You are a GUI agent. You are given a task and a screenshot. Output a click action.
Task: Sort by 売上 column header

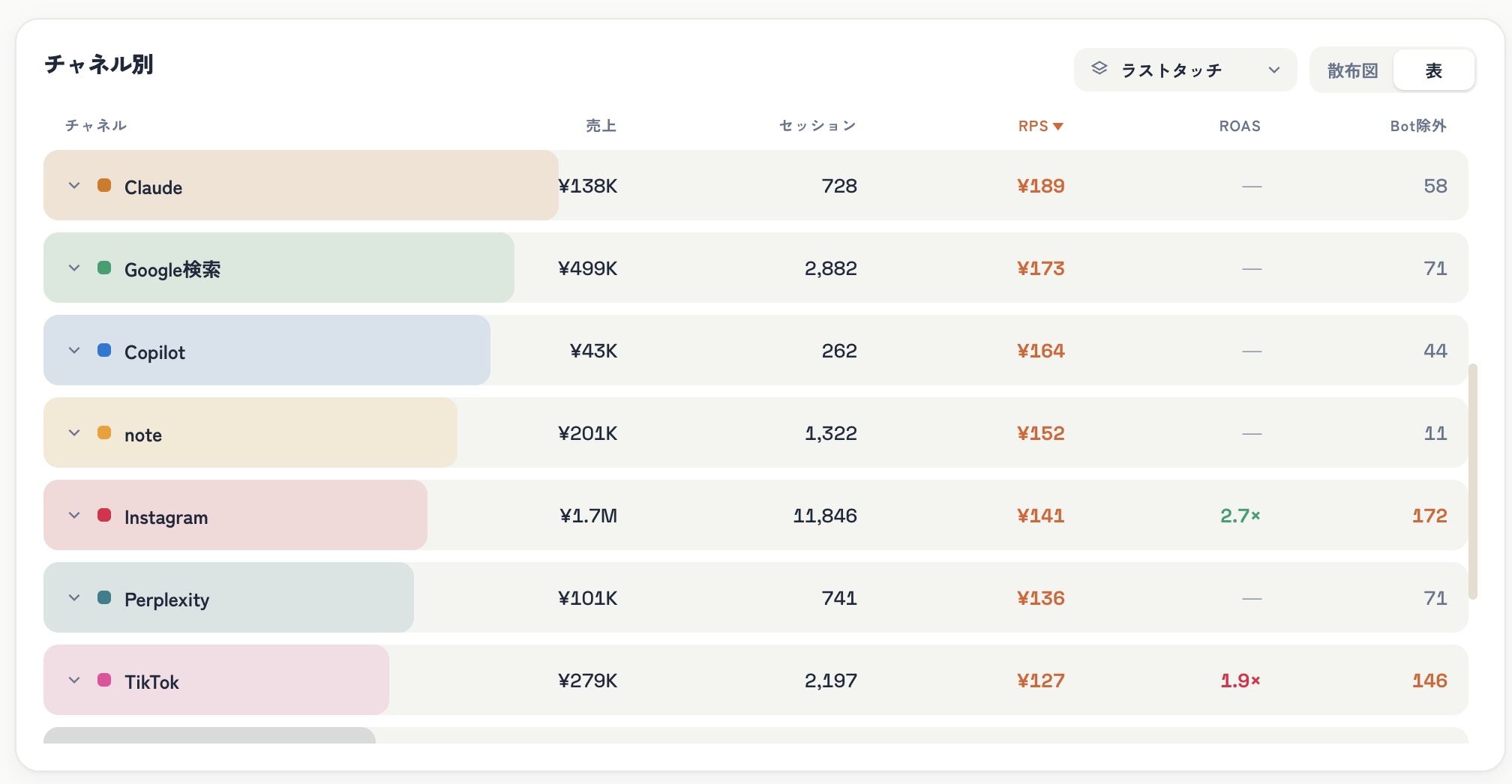(x=601, y=126)
